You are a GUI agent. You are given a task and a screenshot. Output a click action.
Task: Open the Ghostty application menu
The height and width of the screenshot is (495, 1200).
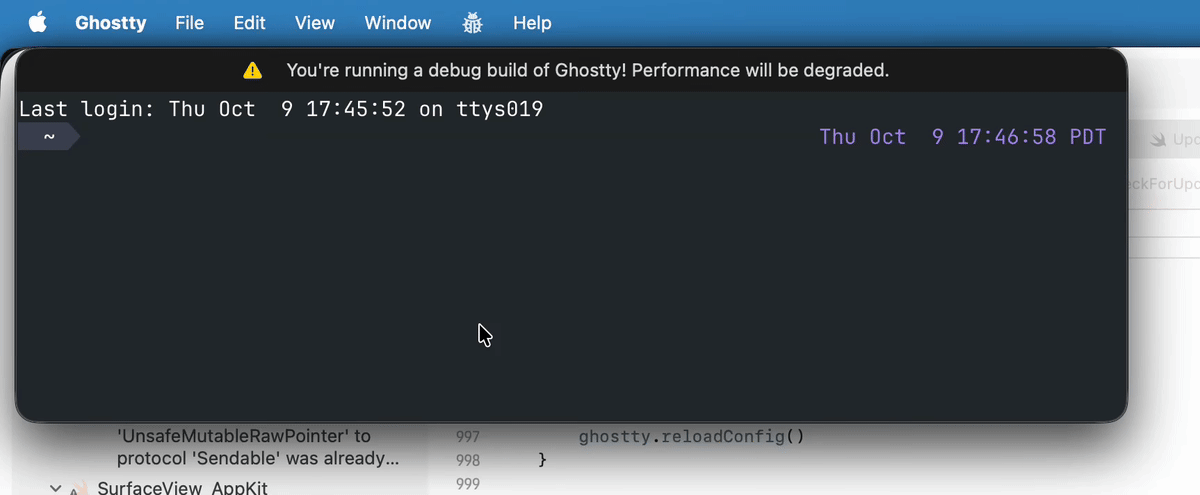point(111,23)
